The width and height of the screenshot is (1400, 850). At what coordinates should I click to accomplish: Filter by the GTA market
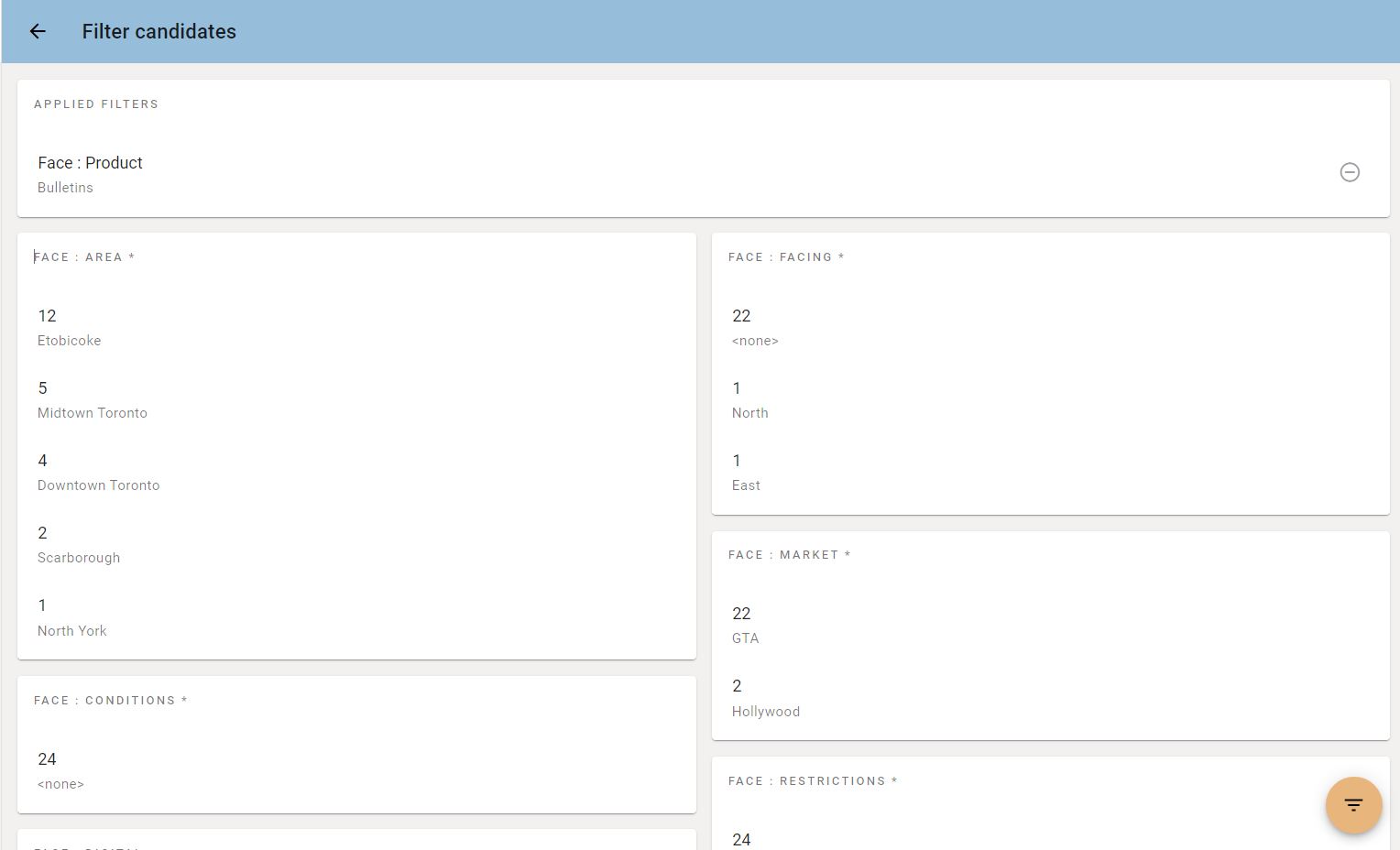[x=1051, y=626]
